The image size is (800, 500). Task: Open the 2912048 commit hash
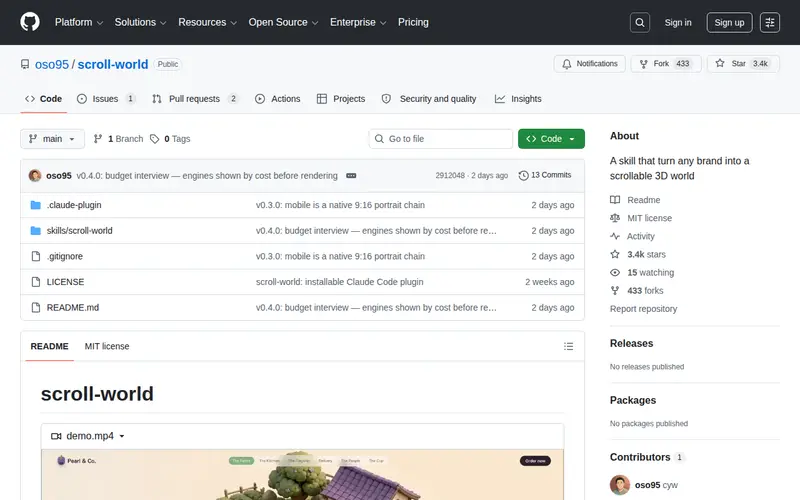450,175
